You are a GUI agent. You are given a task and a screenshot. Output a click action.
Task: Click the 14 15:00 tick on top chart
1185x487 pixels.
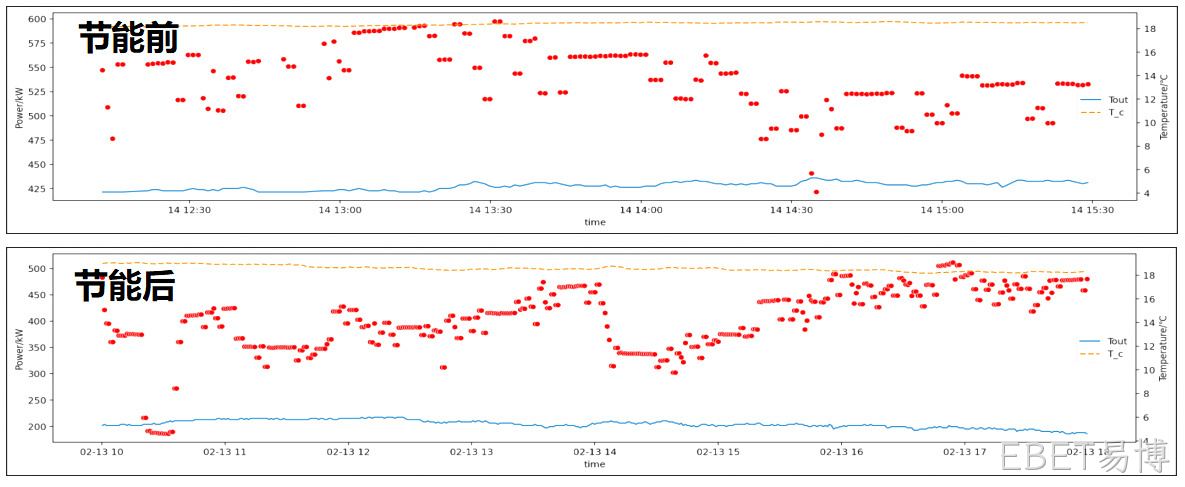pyautogui.click(x=942, y=210)
